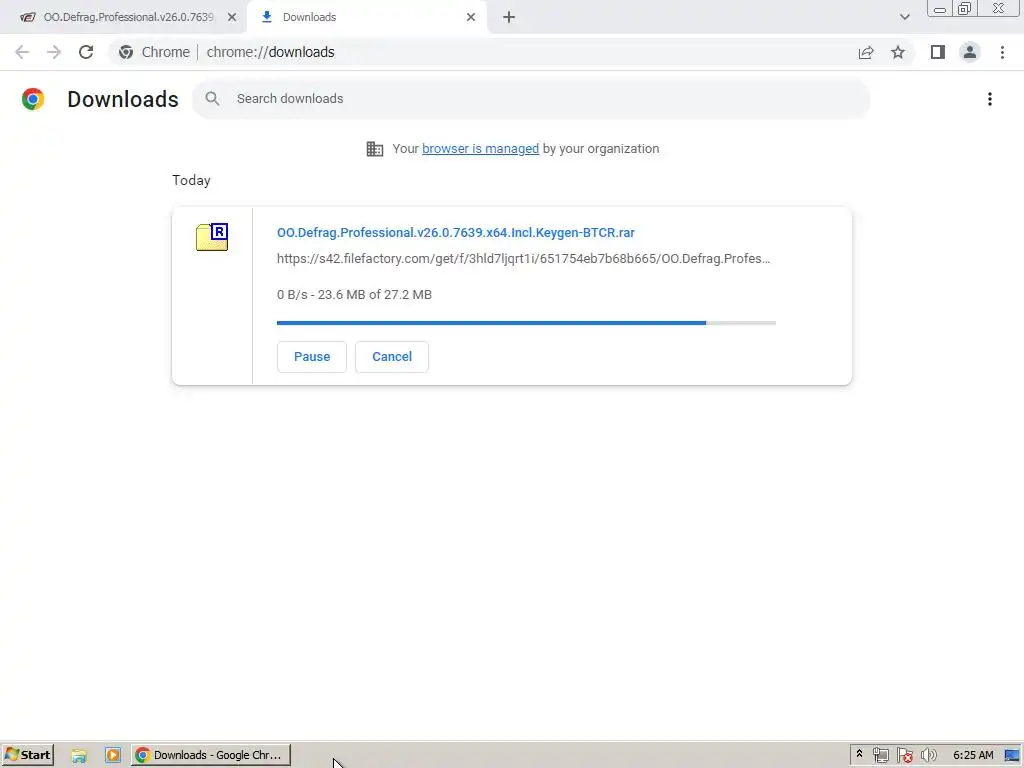Click the Downloads - Google Chrome taskbar button

click(210, 755)
